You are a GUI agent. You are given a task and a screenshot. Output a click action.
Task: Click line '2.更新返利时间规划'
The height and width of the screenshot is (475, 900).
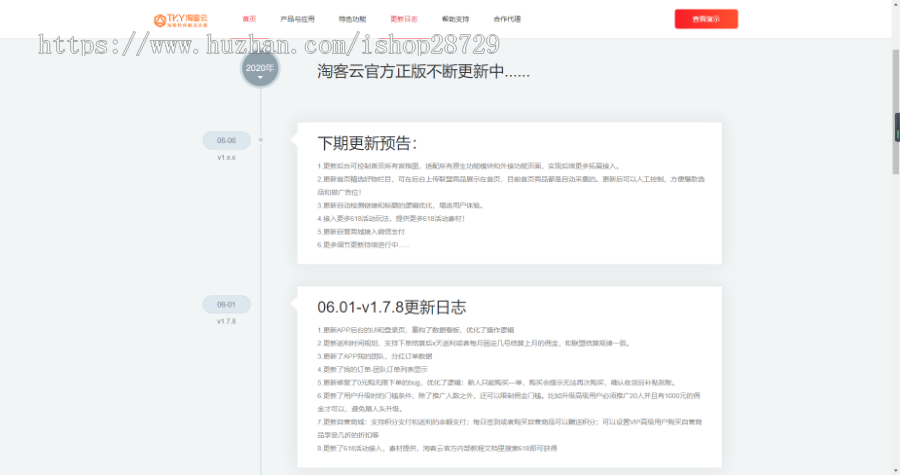pyautogui.click(x=474, y=343)
